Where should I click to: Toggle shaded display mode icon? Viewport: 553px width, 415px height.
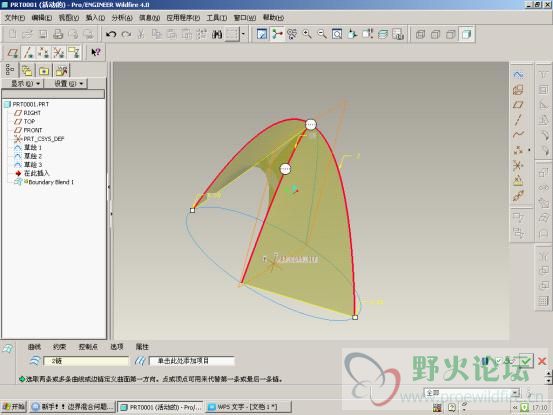pos(467,34)
